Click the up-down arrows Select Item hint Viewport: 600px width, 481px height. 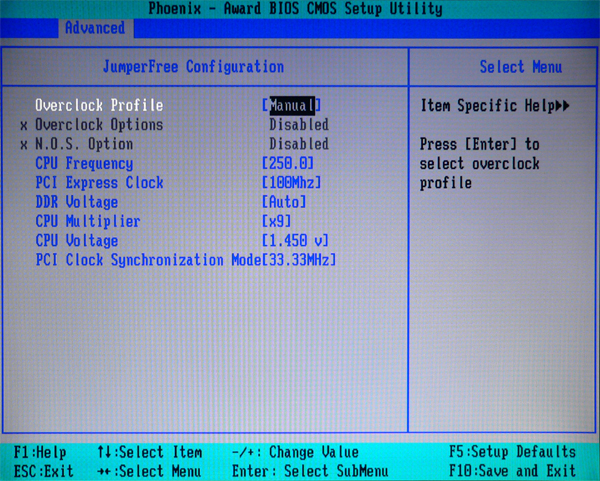[149, 452]
